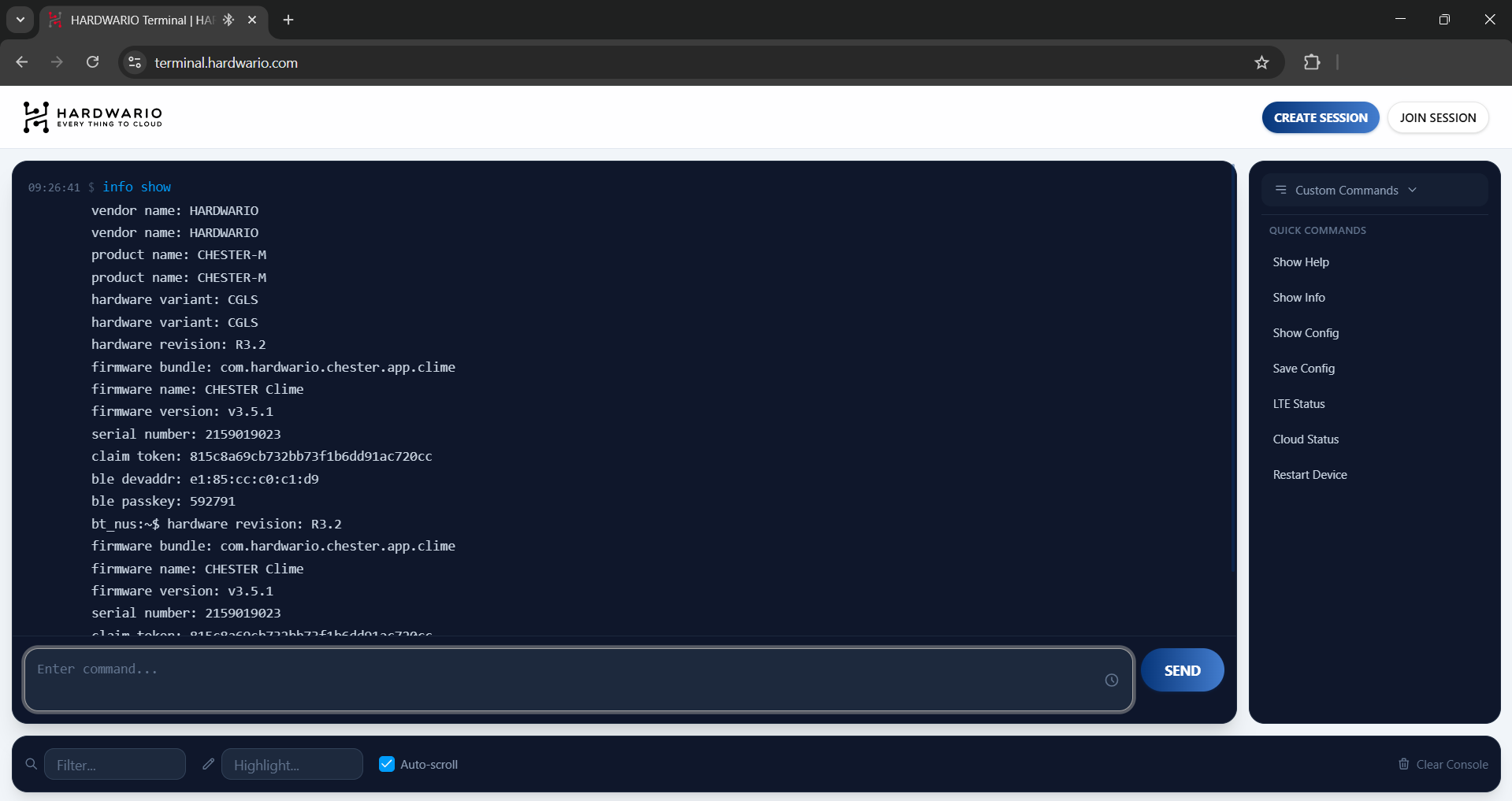Screen dimensions: 1512x801
Task: Open the browser extensions puzzle icon
Action: click(x=1312, y=62)
